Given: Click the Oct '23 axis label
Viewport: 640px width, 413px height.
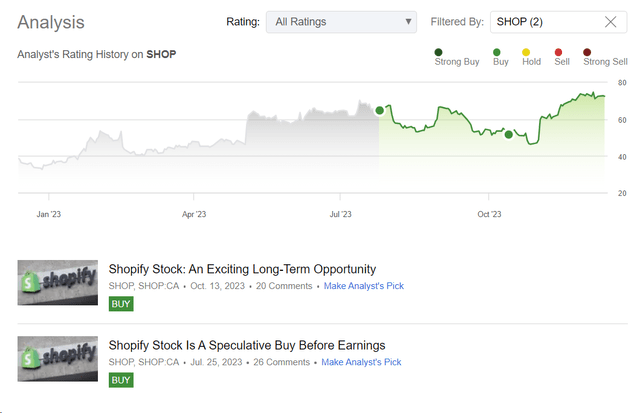Looking at the screenshot, I should click(x=489, y=214).
